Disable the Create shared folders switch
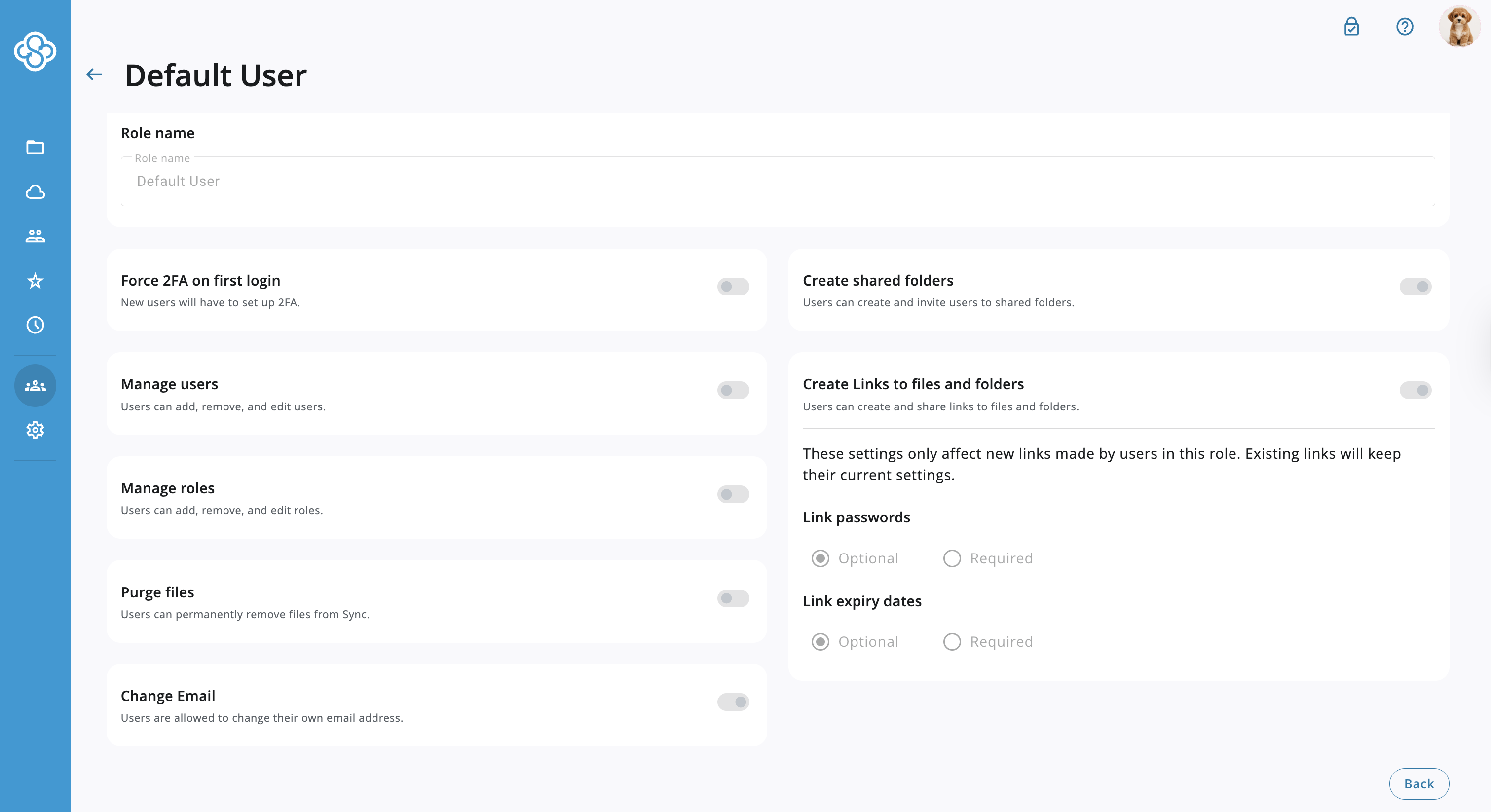 pos(1415,287)
